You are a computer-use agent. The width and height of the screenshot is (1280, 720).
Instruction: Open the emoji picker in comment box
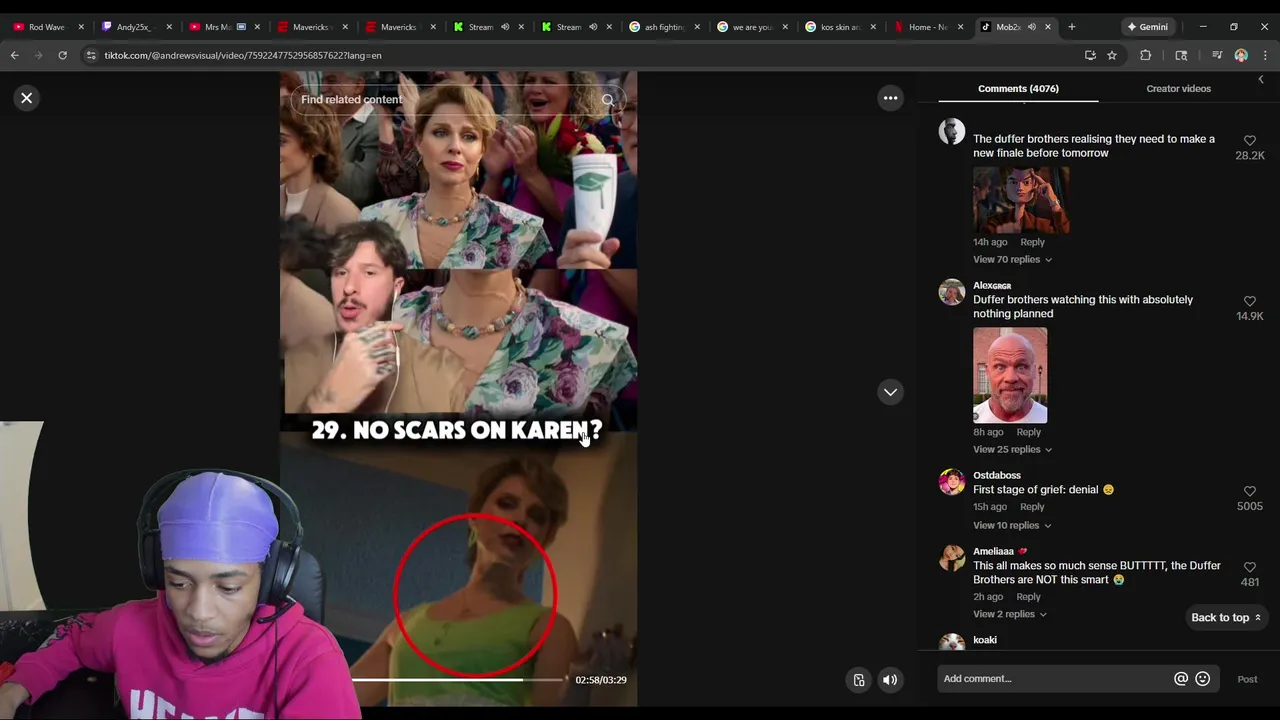[1203, 679]
